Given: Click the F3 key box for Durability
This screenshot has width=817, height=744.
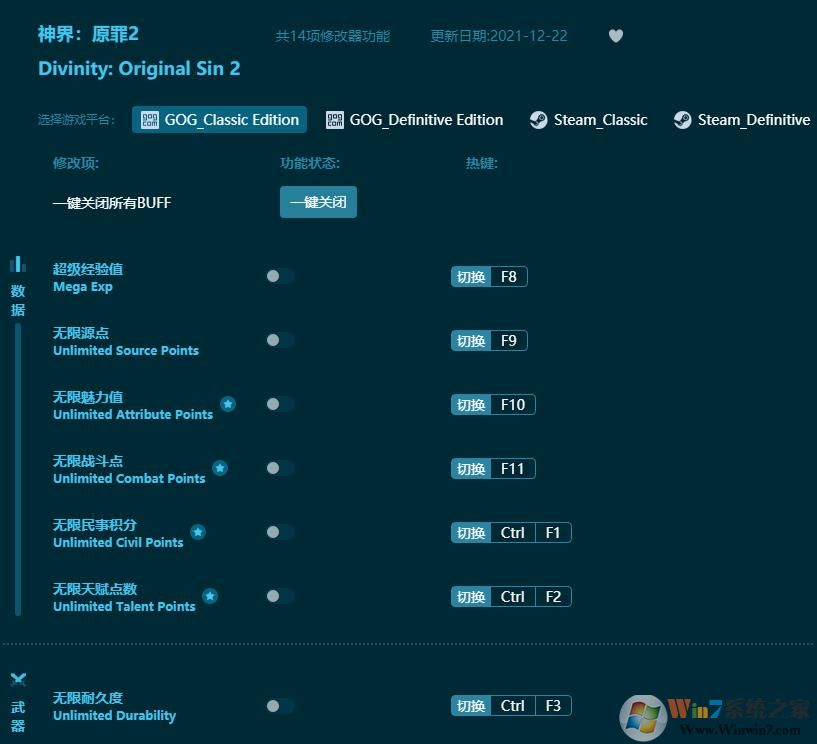Looking at the screenshot, I should point(553,706).
